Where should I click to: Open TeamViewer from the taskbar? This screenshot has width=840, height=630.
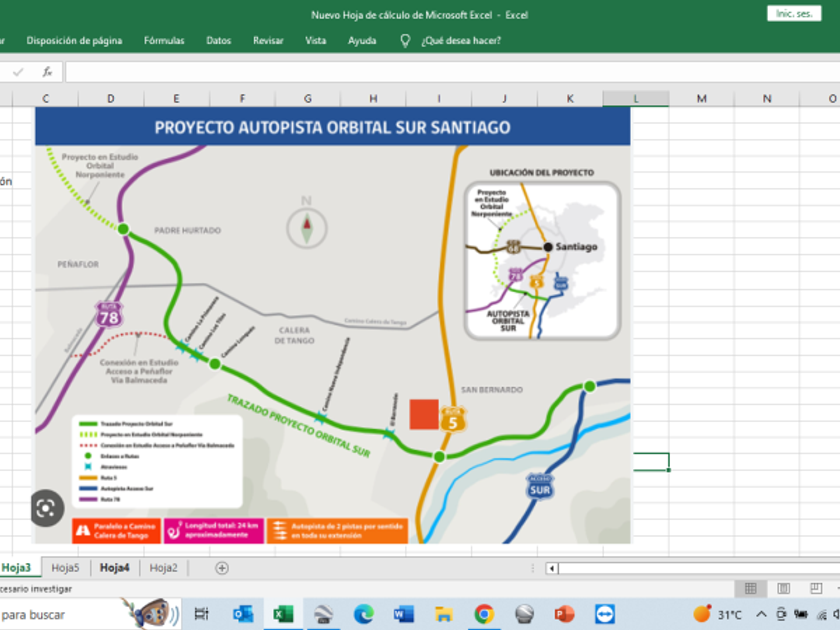click(x=604, y=614)
